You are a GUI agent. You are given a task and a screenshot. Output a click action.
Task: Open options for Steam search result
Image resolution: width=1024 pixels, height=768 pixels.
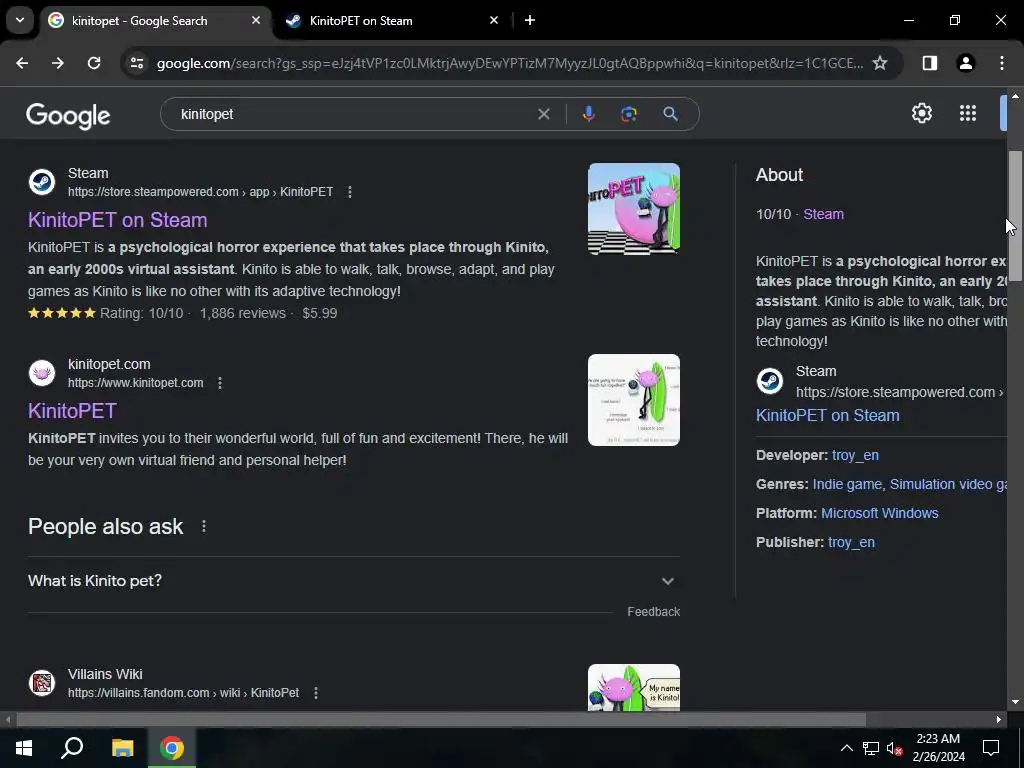tap(350, 192)
